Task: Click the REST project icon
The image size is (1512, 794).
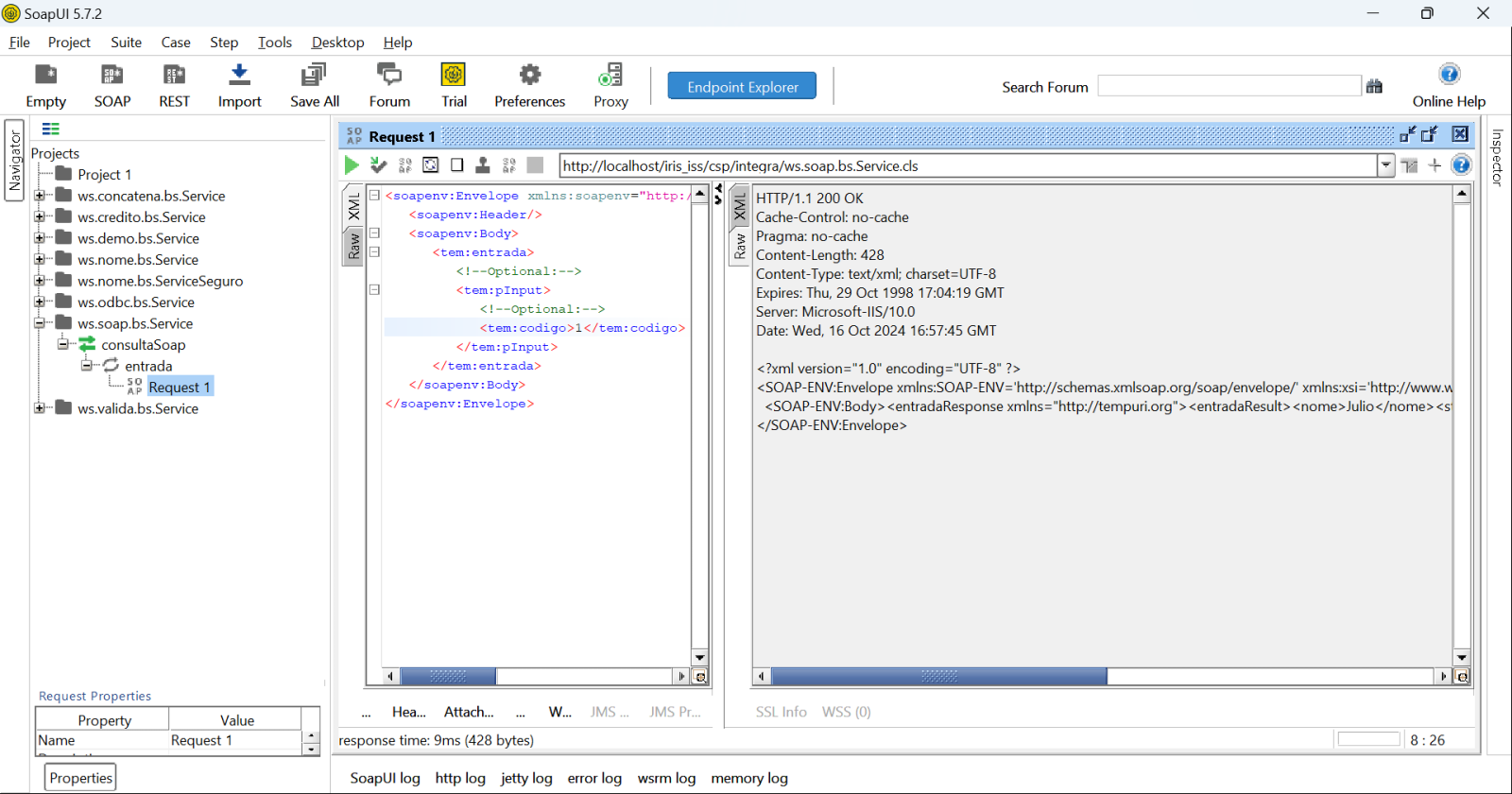Action: click(x=174, y=76)
